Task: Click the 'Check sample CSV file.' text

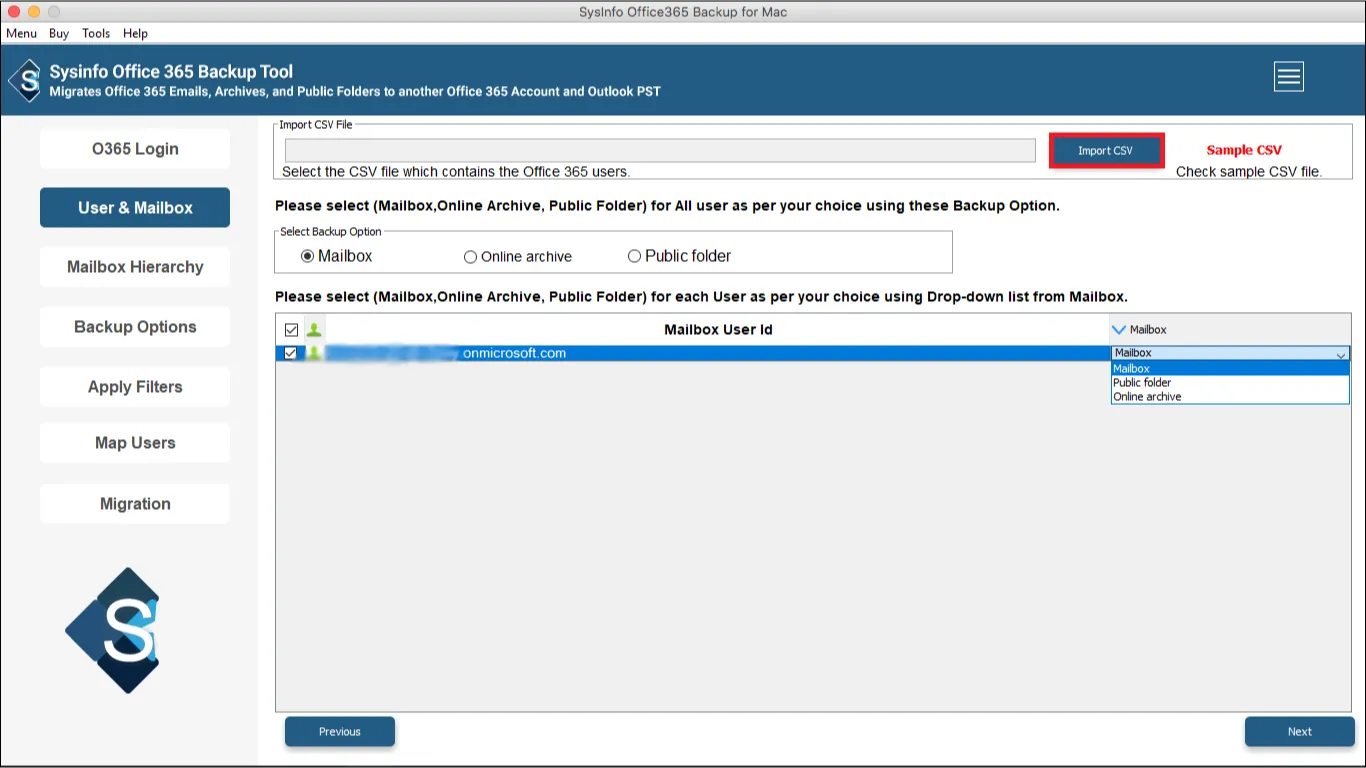Action: point(1249,172)
